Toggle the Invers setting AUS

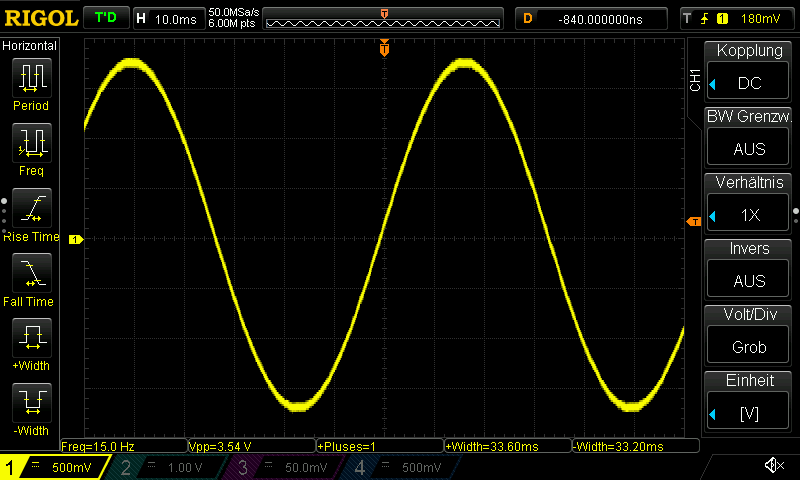point(749,268)
